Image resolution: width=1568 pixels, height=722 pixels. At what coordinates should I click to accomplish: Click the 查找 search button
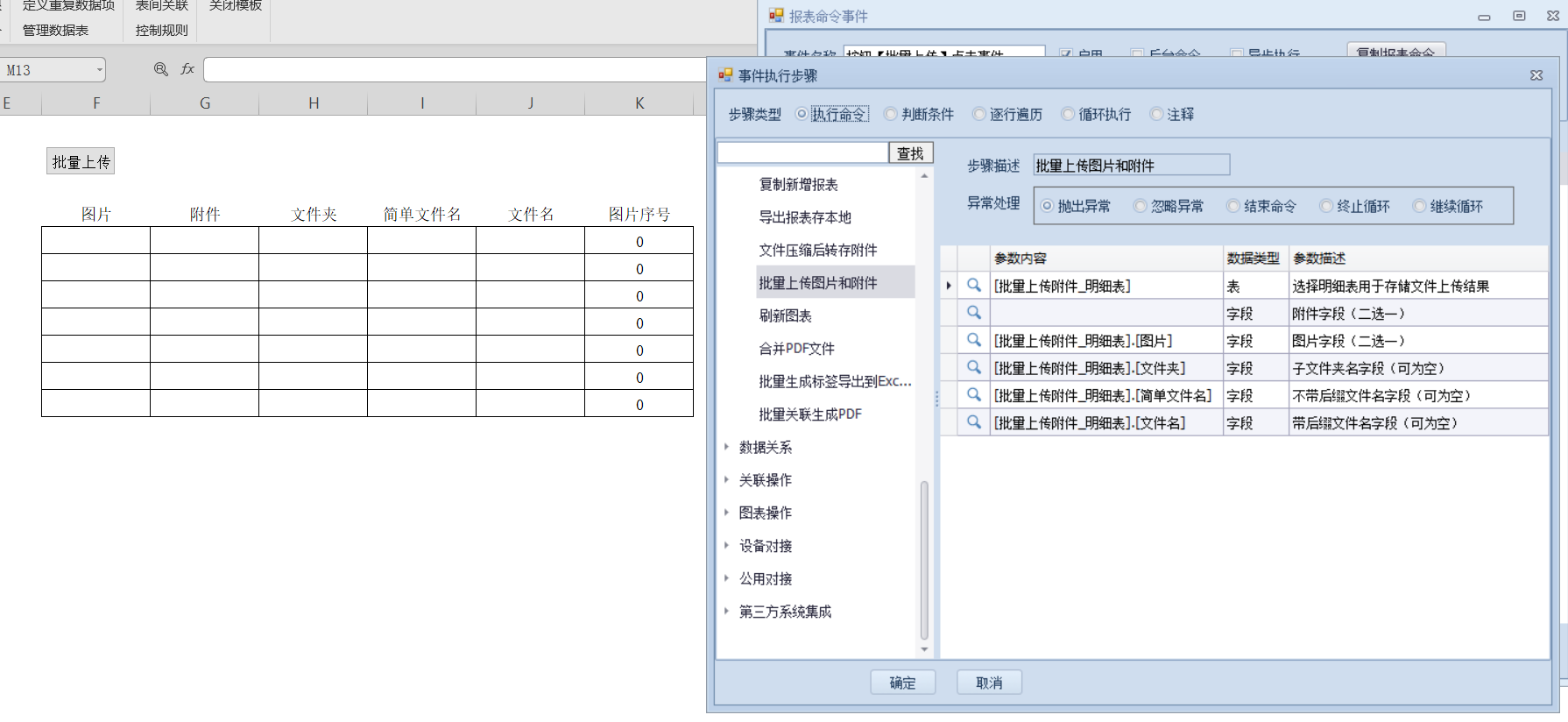[x=910, y=153]
